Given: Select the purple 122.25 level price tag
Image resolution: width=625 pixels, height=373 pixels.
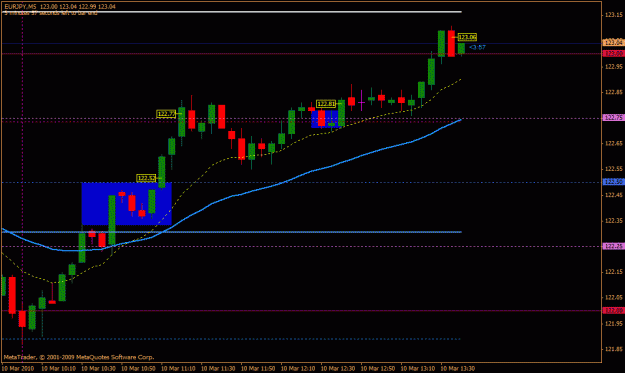Looking at the screenshot, I should [613, 246].
